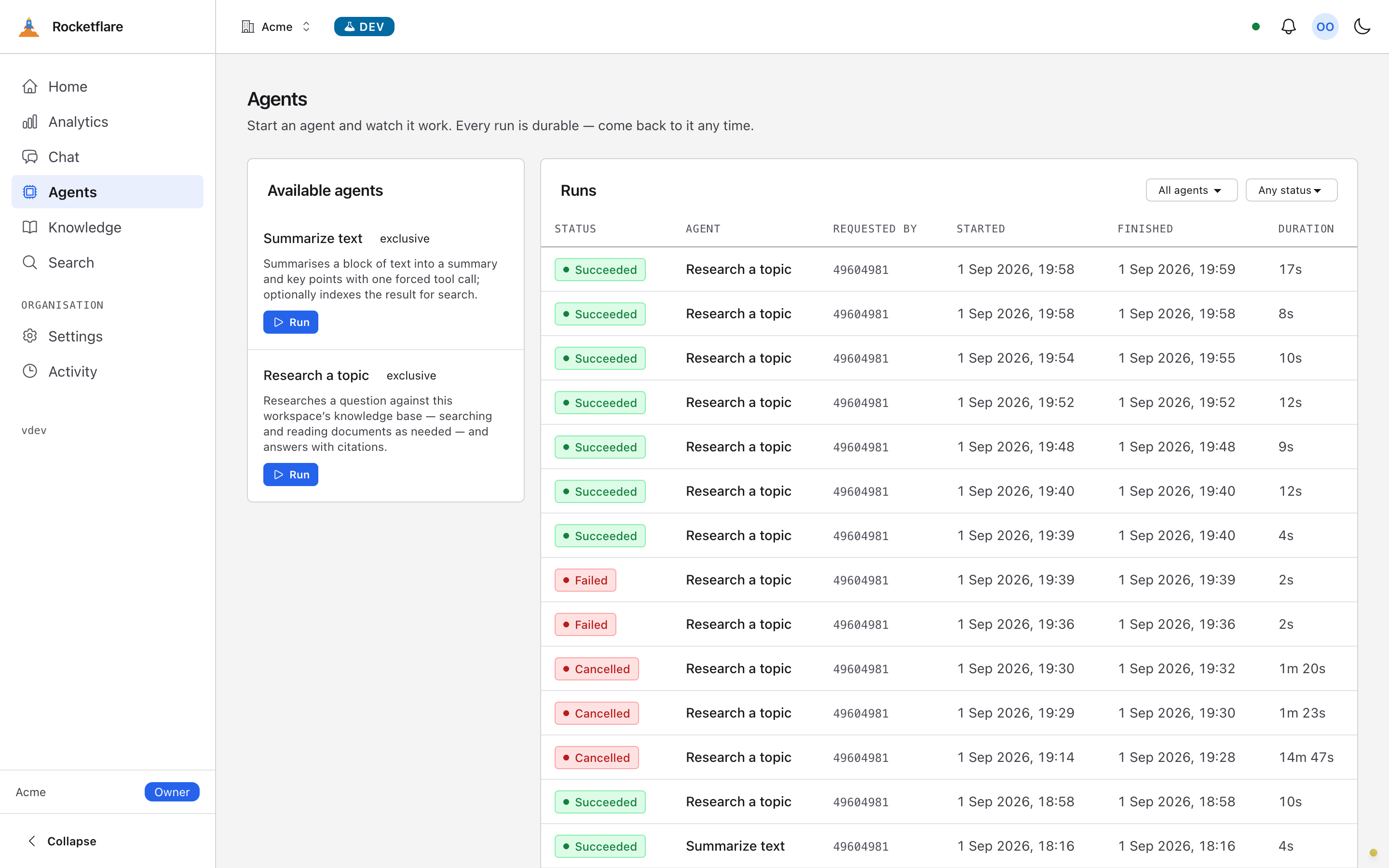Go to Knowledge in sidebar
The height and width of the screenshot is (868, 1389).
point(108,227)
